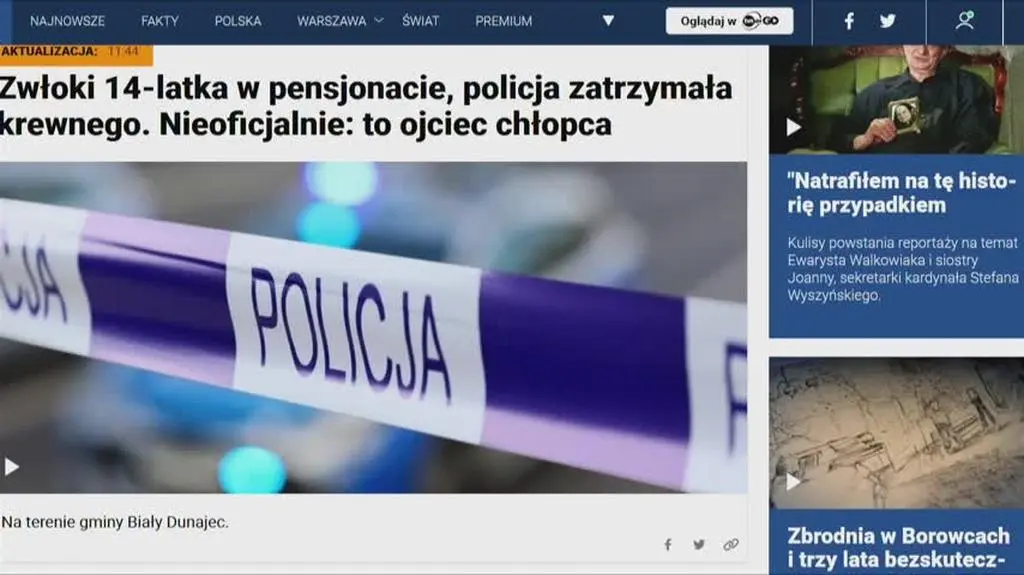Click the user account icon
Screen dimensions: 1024x575
click(964, 21)
